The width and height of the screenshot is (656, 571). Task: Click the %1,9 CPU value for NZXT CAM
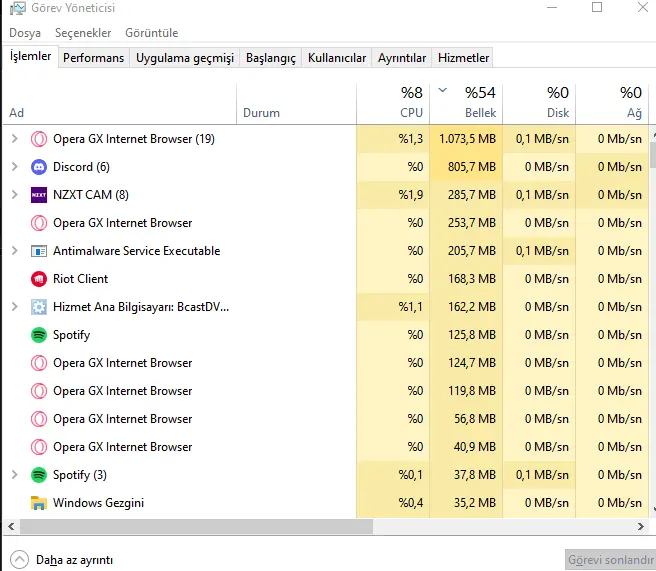pos(411,195)
